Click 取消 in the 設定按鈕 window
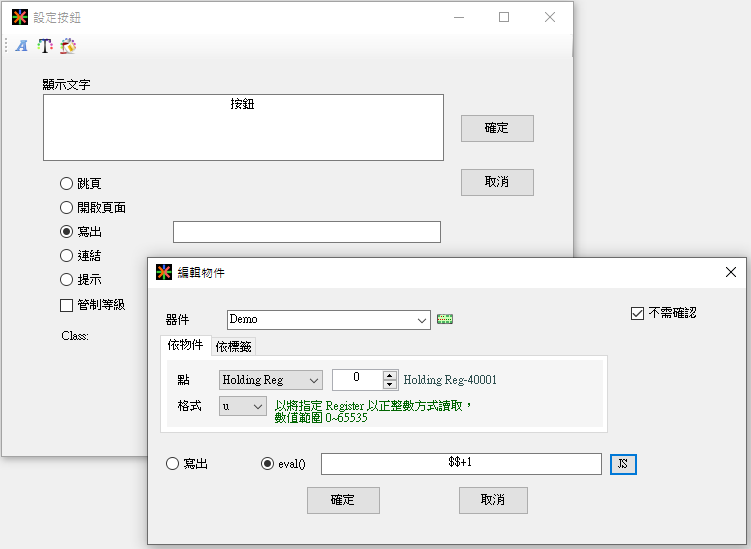The width and height of the screenshot is (751, 549). (497, 182)
